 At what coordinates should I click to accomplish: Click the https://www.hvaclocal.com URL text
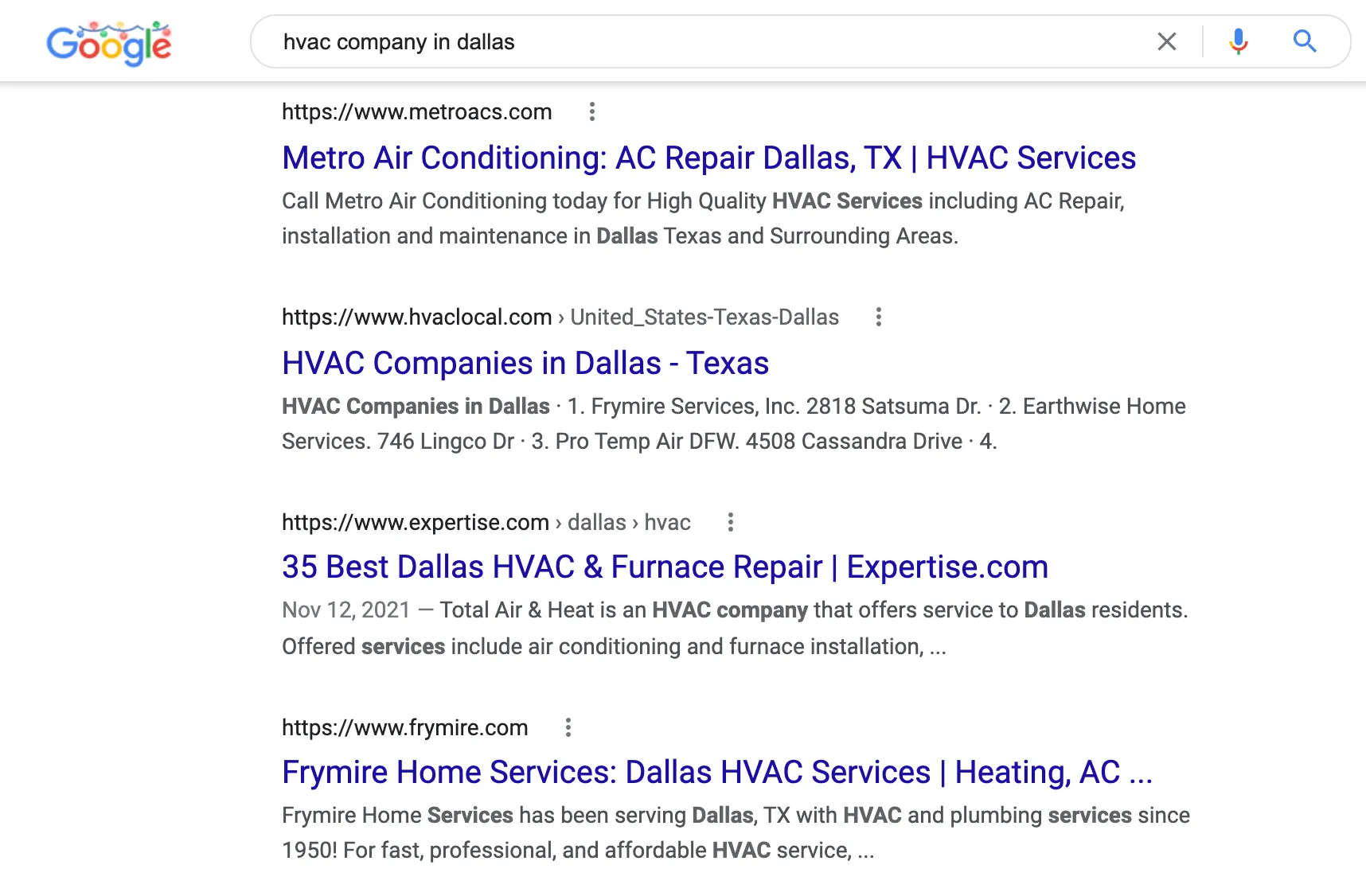pos(416,317)
